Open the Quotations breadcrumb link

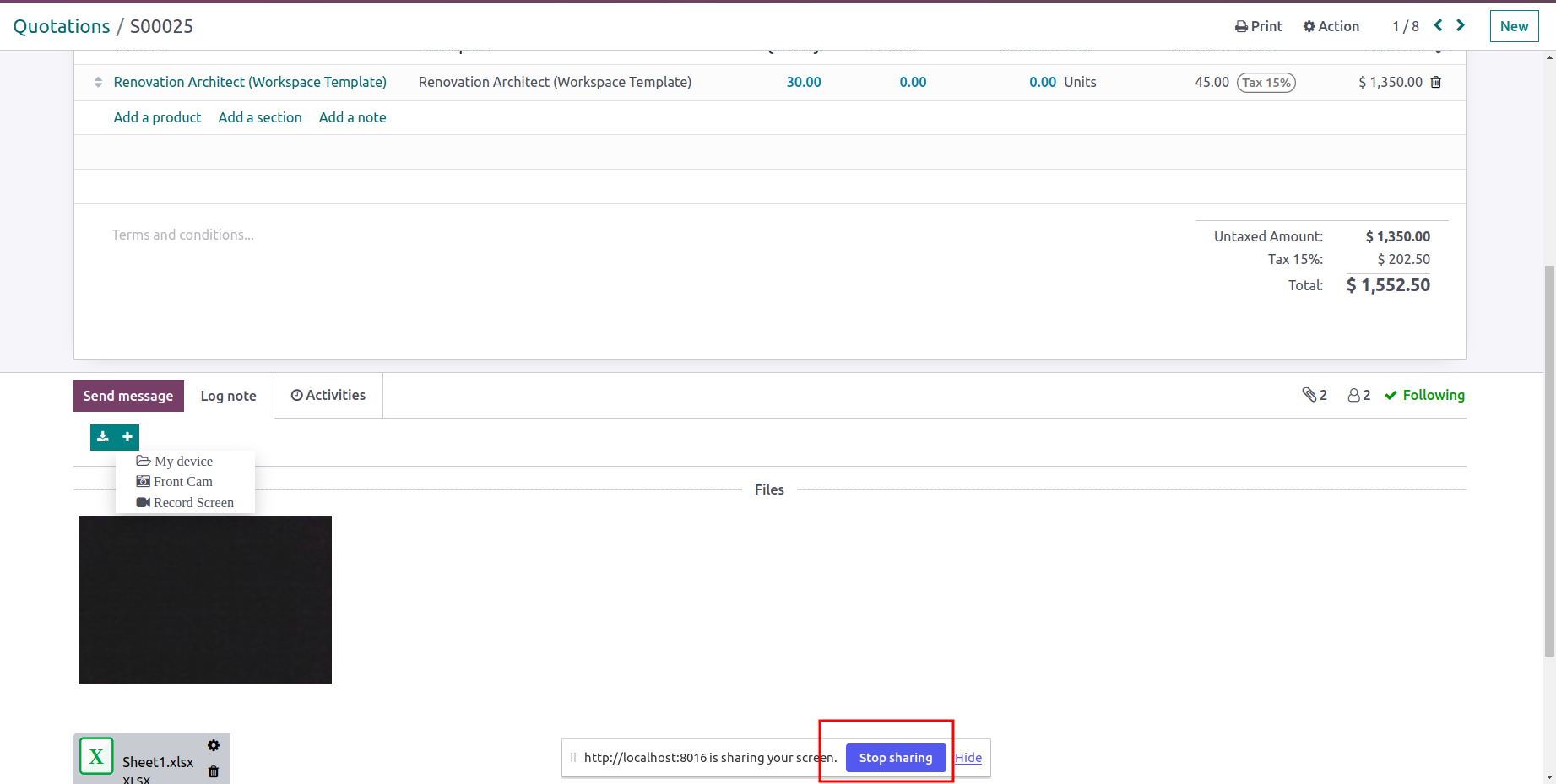coord(62,26)
